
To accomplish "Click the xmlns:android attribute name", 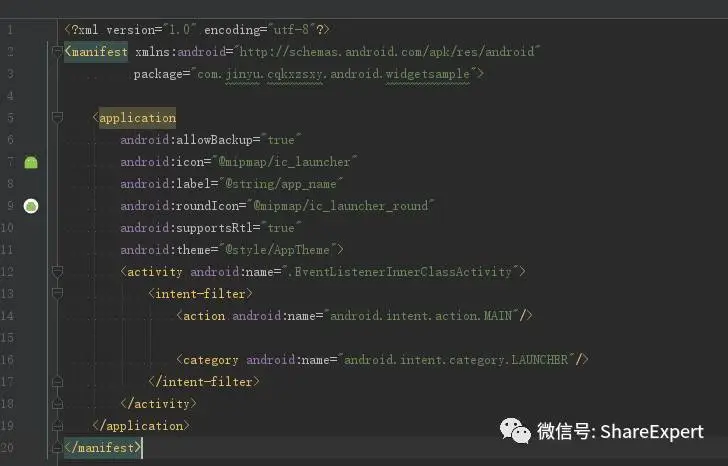I will click(x=181, y=52).
